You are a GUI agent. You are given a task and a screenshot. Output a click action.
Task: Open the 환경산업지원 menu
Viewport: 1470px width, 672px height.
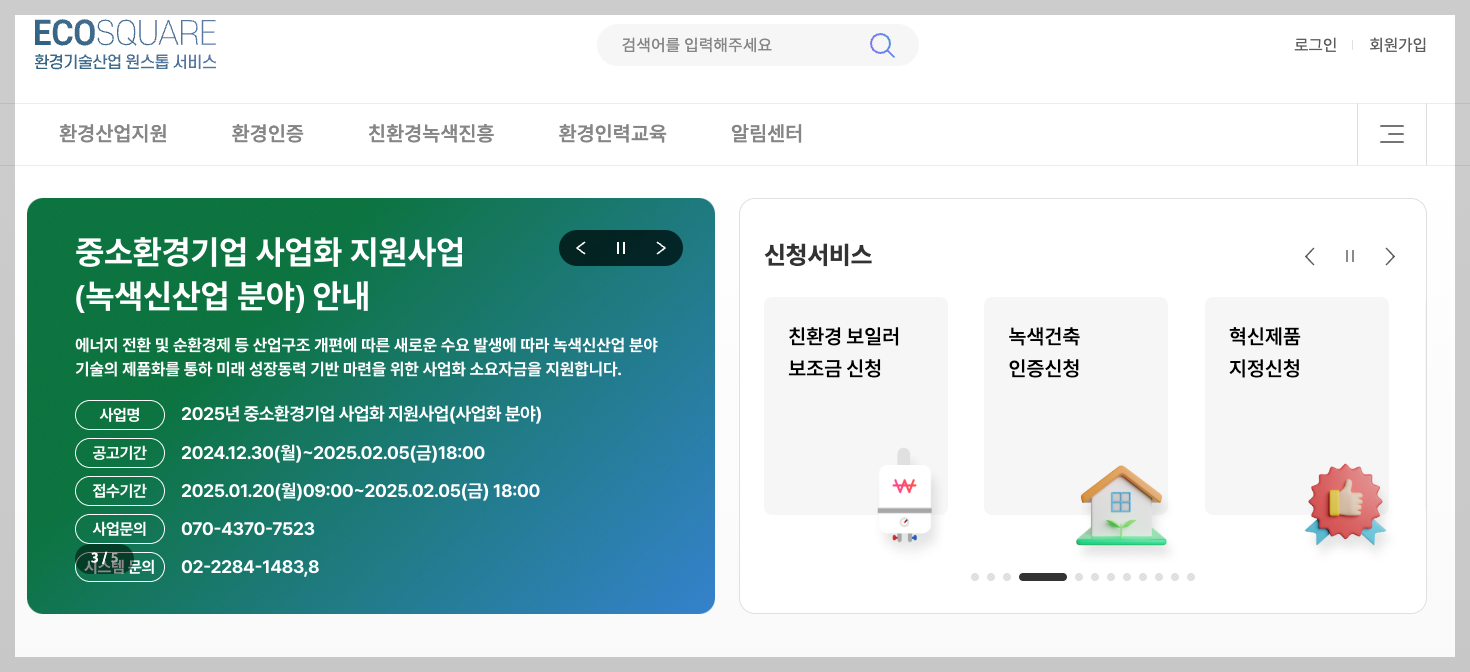113,133
